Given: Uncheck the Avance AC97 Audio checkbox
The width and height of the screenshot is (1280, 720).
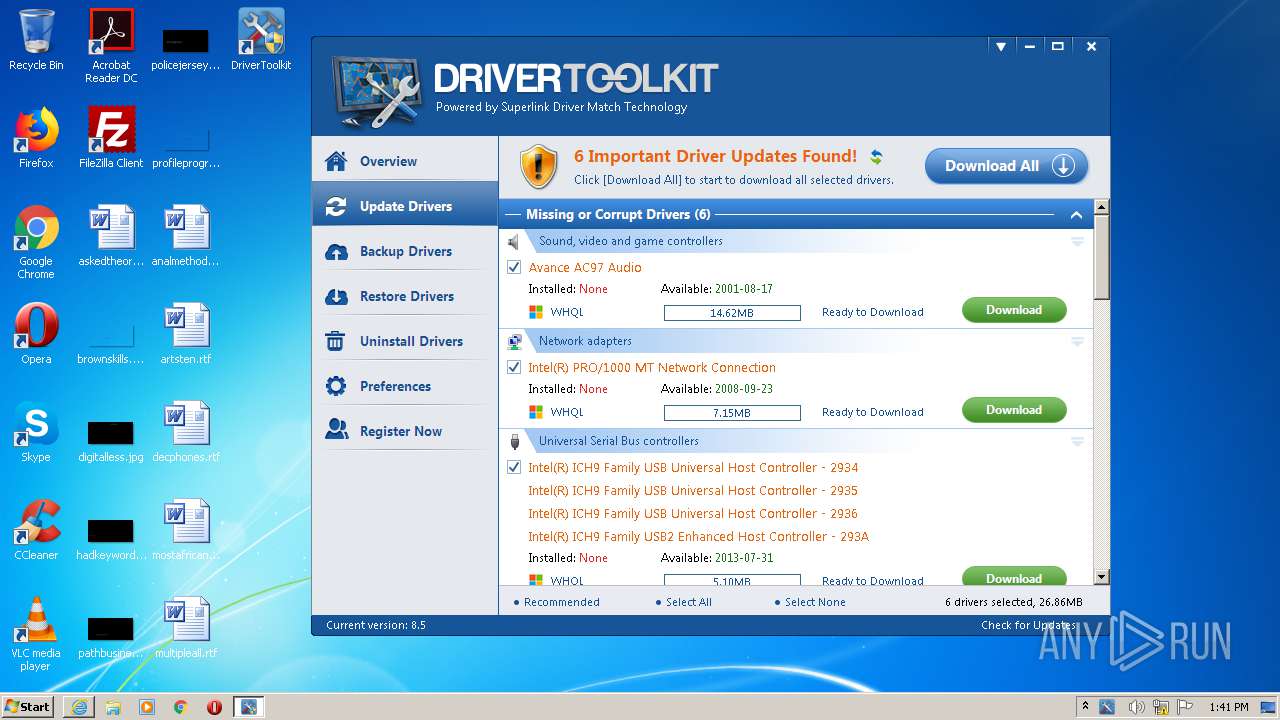Looking at the screenshot, I should click(x=514, y=267).
